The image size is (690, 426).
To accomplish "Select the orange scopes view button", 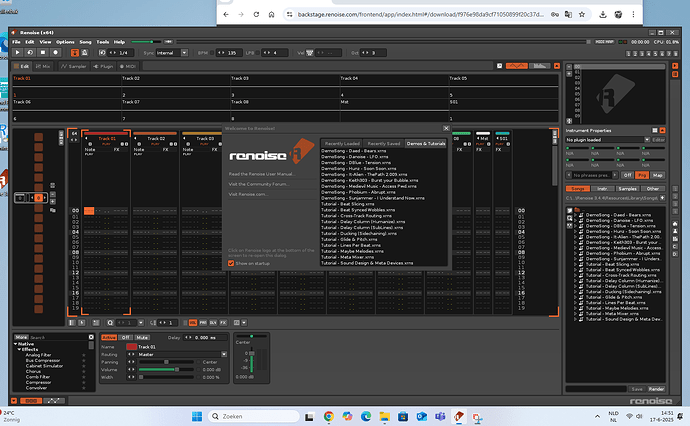I will pos(516,66).
